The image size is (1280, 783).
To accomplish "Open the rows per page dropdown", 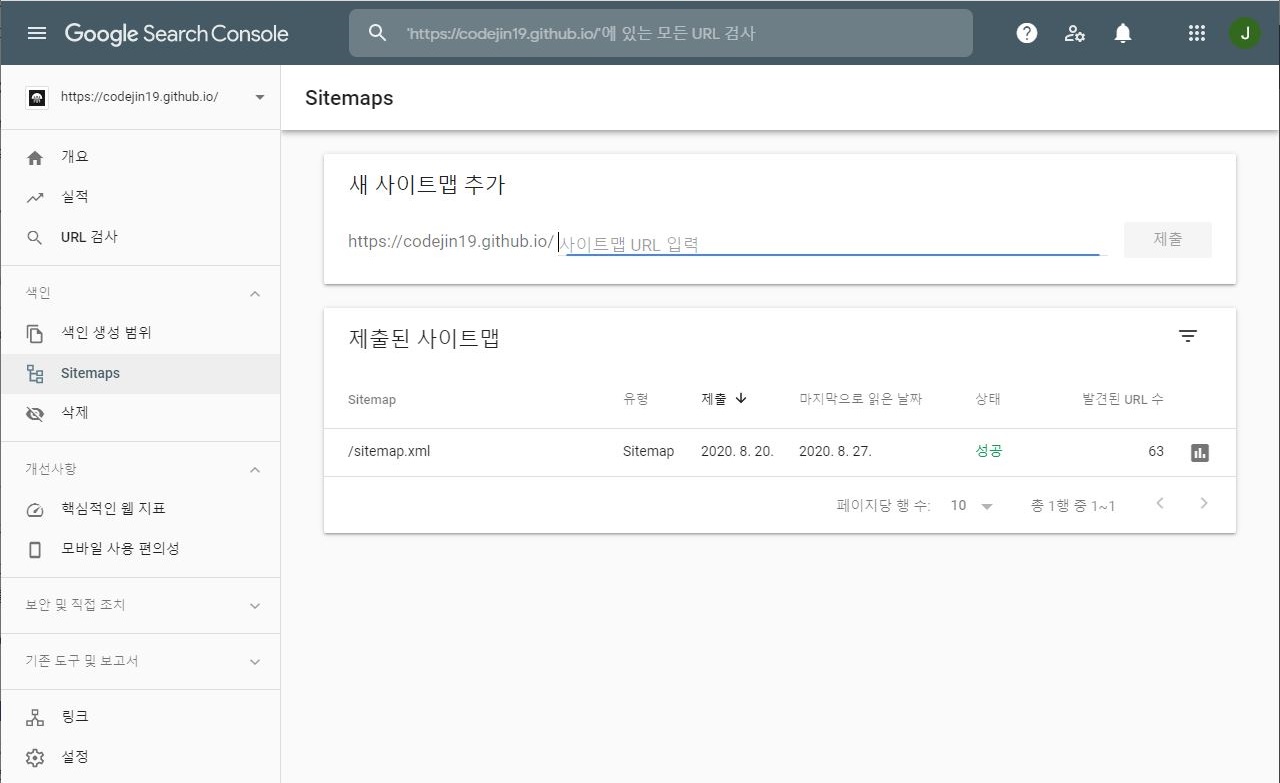I will 972,506.
